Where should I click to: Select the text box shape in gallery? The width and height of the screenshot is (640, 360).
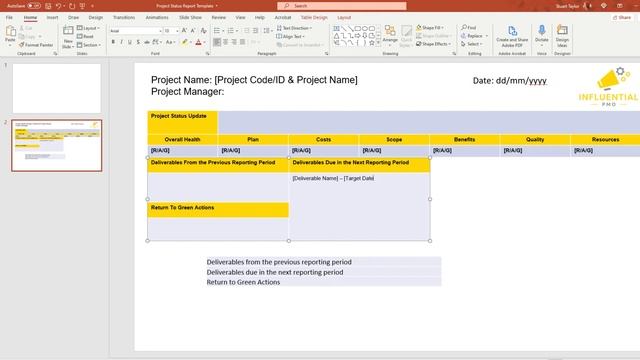point(336,29)
